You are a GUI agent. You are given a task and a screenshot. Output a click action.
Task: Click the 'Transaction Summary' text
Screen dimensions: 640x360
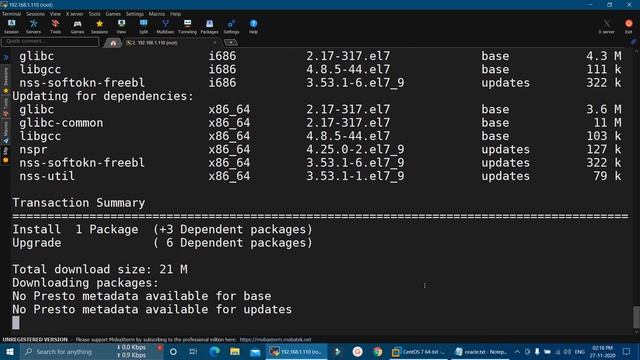[79, 203]
